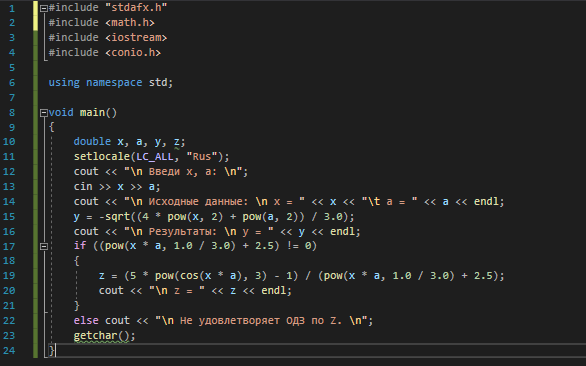Click the opening brace on line 18

[x=77, y=261]
